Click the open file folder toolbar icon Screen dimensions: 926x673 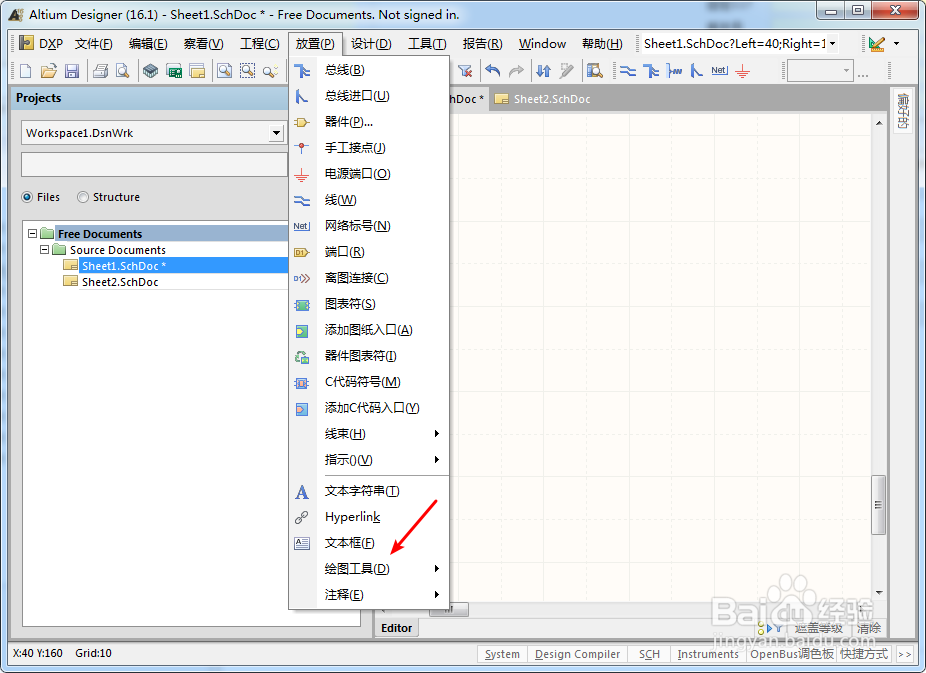coord(48,71)
